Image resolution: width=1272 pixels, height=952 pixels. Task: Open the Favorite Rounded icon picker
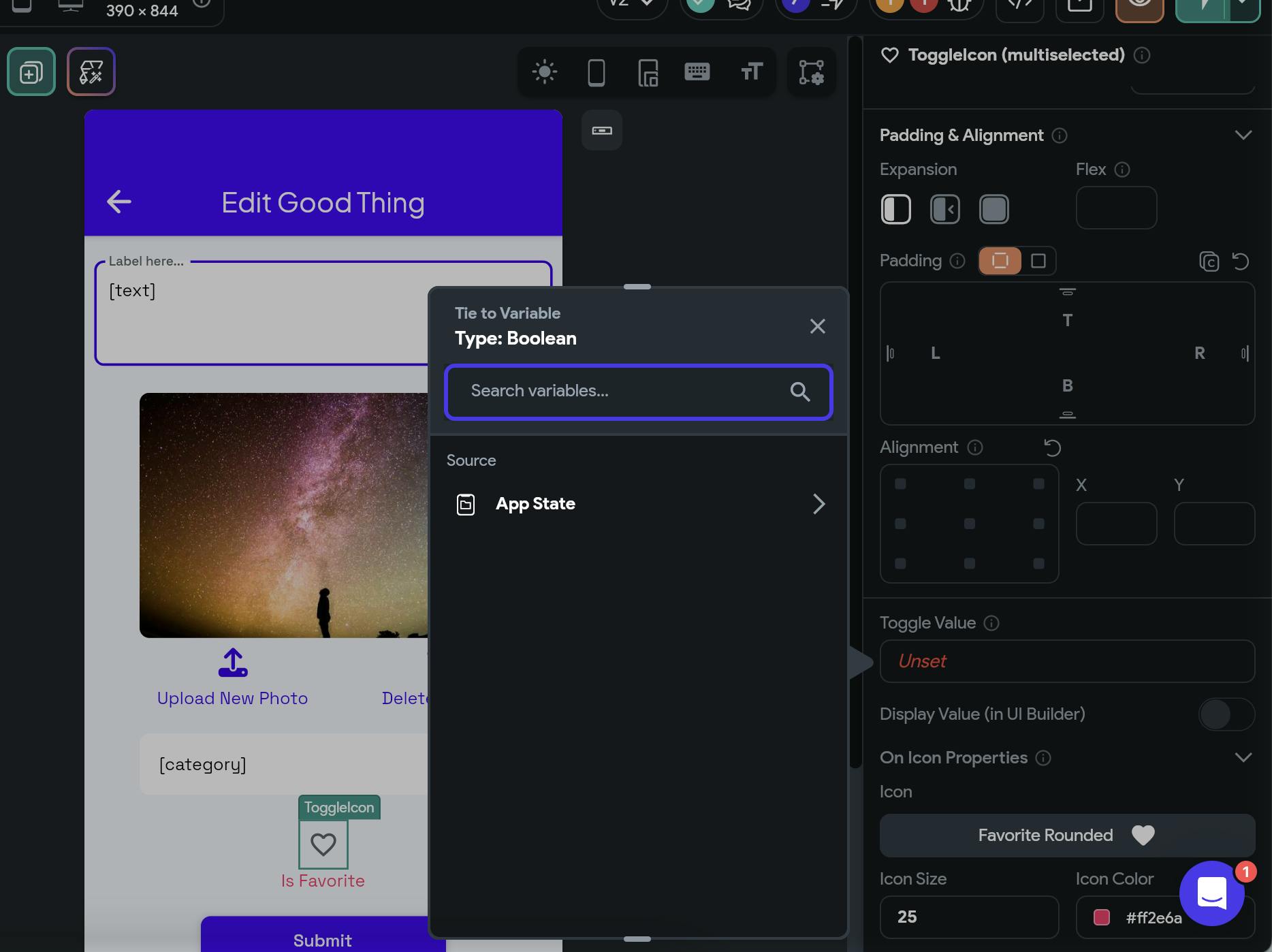point(1067,836)
